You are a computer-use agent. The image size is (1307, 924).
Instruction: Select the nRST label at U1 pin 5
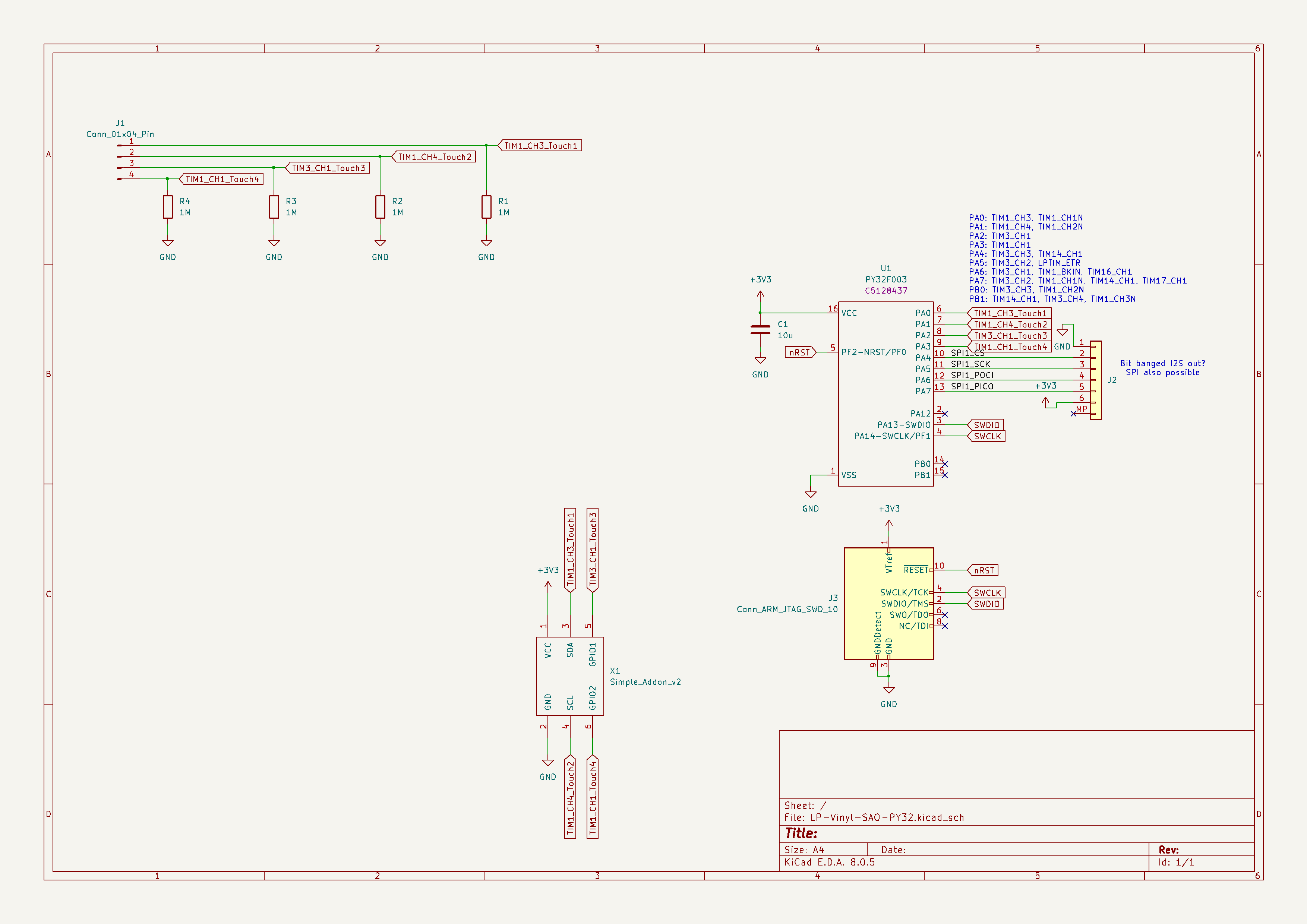(x=800, y=352)
